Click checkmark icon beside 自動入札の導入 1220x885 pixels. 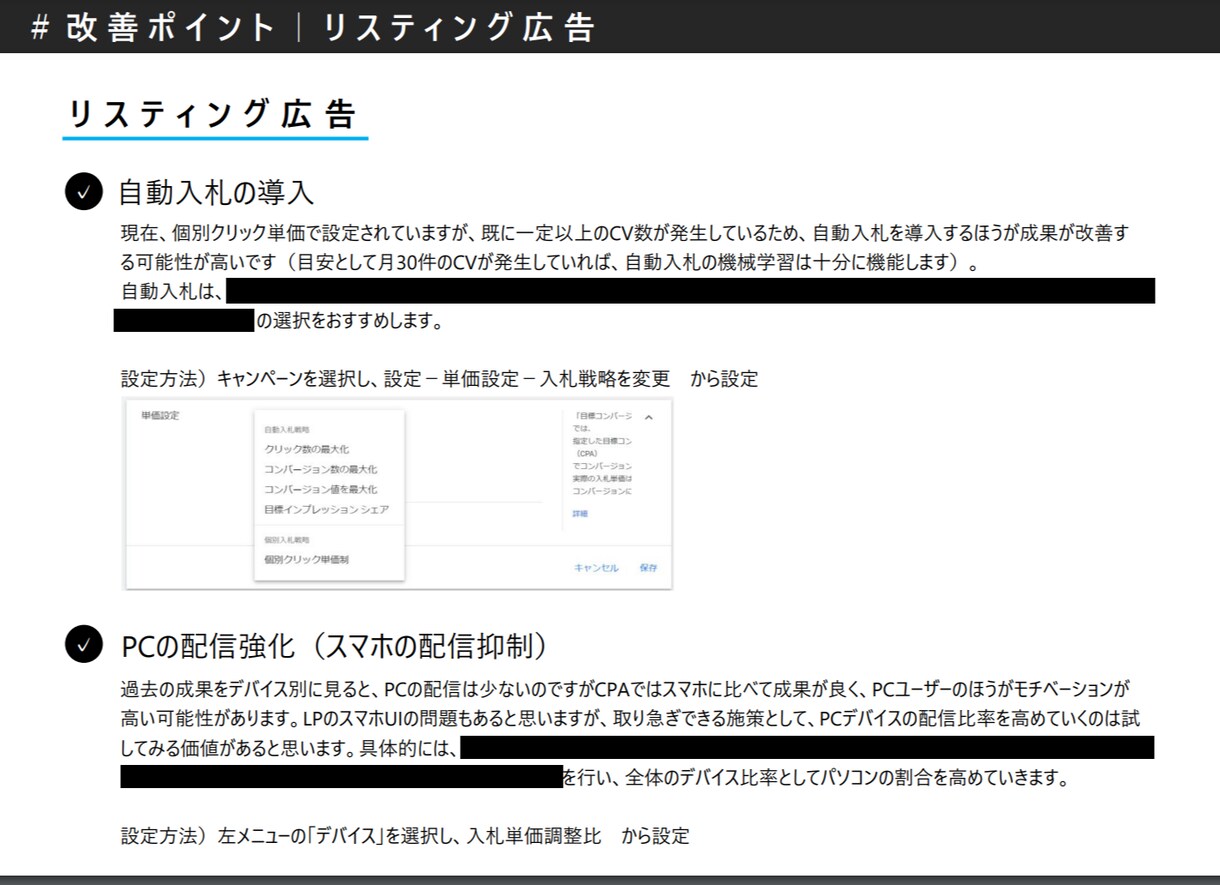coord(84,192)
